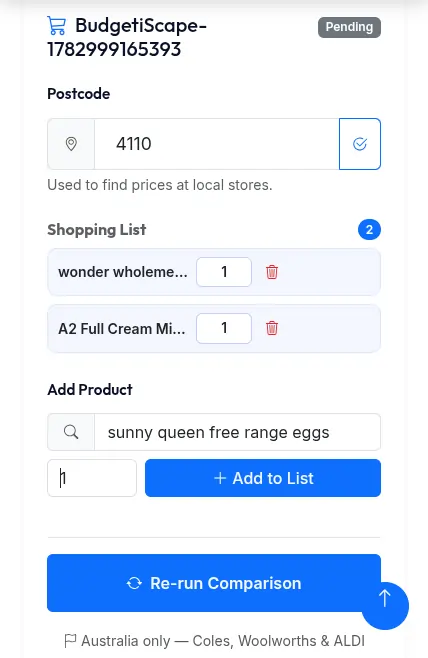This screenshot has width=428, height=658.
Task: Click the flag icon next to Australia only
Action: tap(70, 641)
